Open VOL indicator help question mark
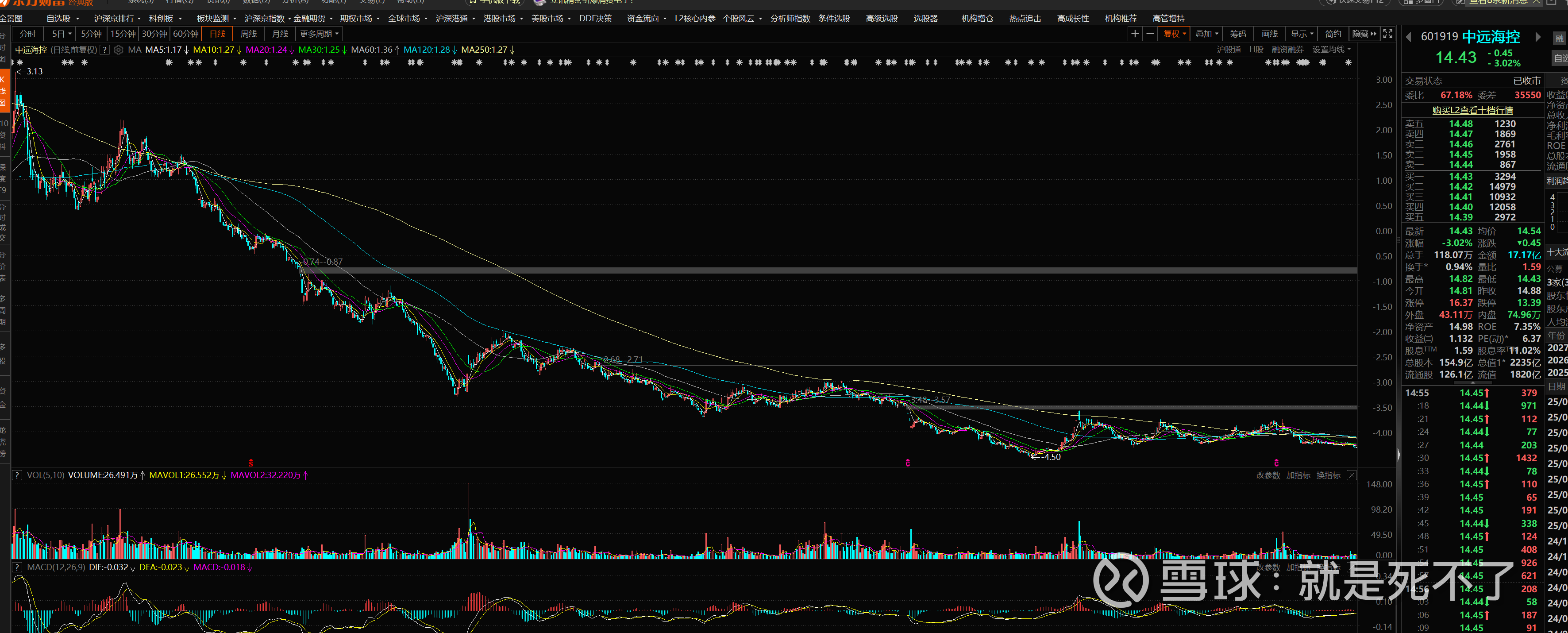This screenshot has height=633, width=1568. pyautogui.click(x=17, y=475)
